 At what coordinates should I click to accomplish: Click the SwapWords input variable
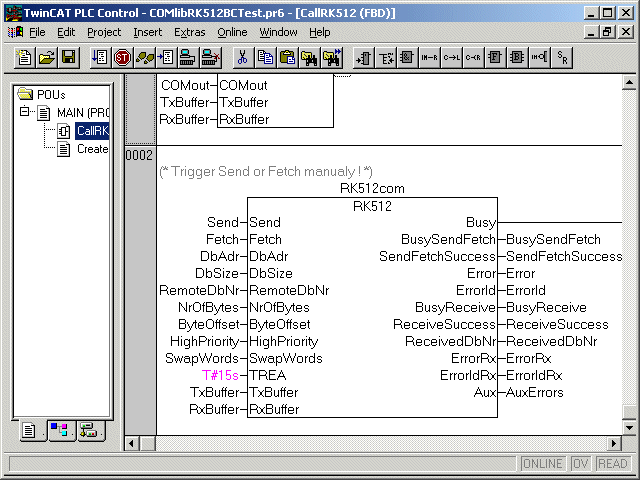202,358
